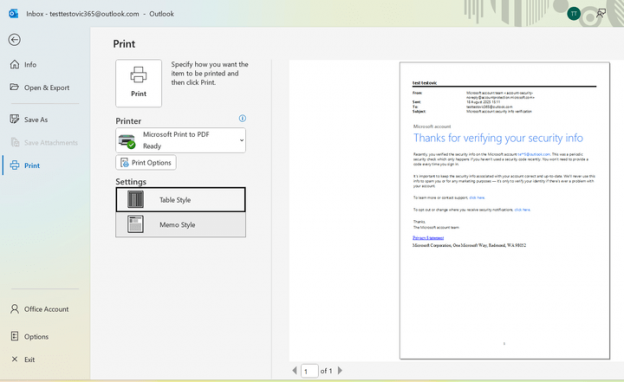The image size is (624, 382).
Task: Click the back arrow to leave Backstage
Action: pos(14,40)
